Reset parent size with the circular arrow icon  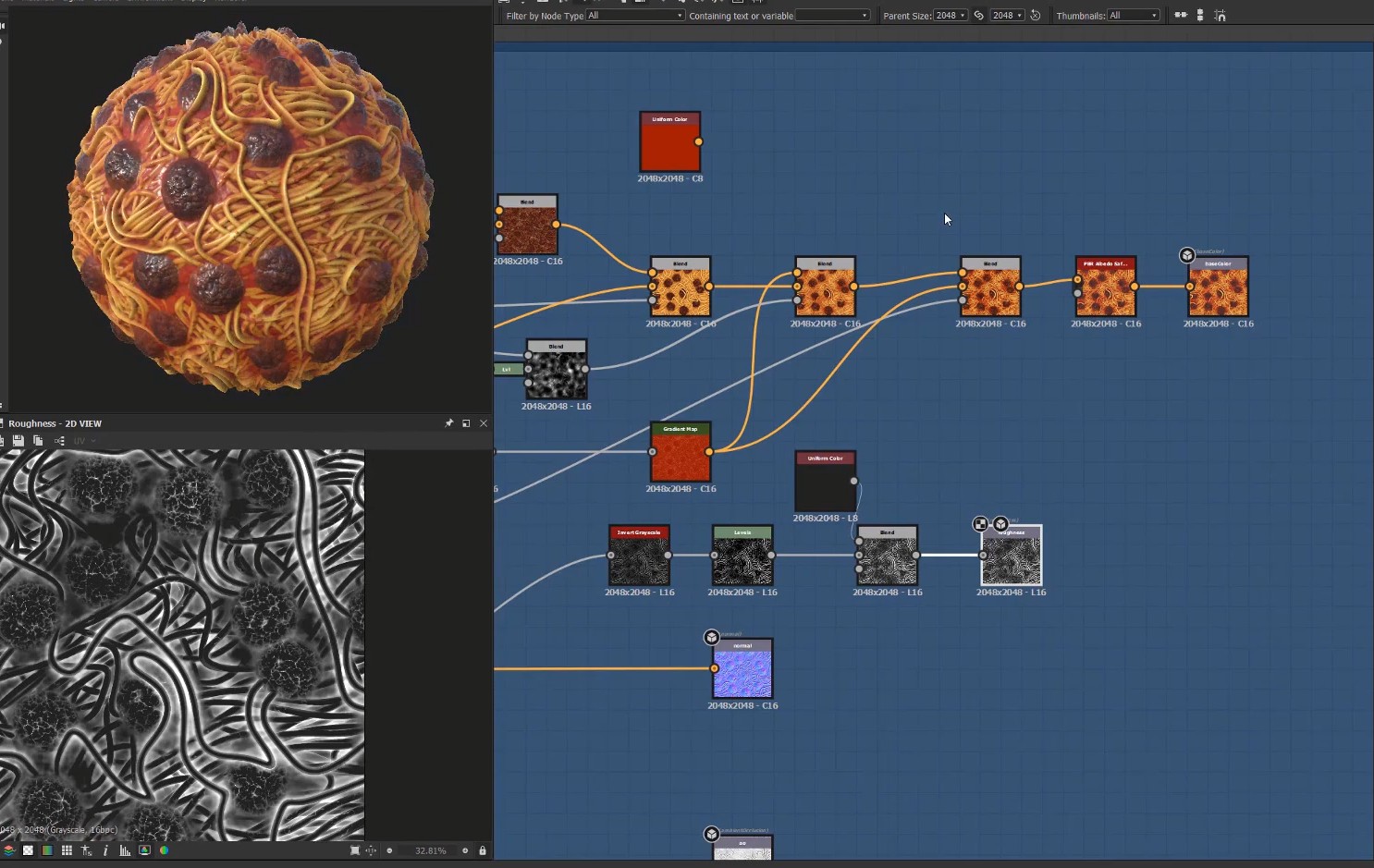(1036, 16)
